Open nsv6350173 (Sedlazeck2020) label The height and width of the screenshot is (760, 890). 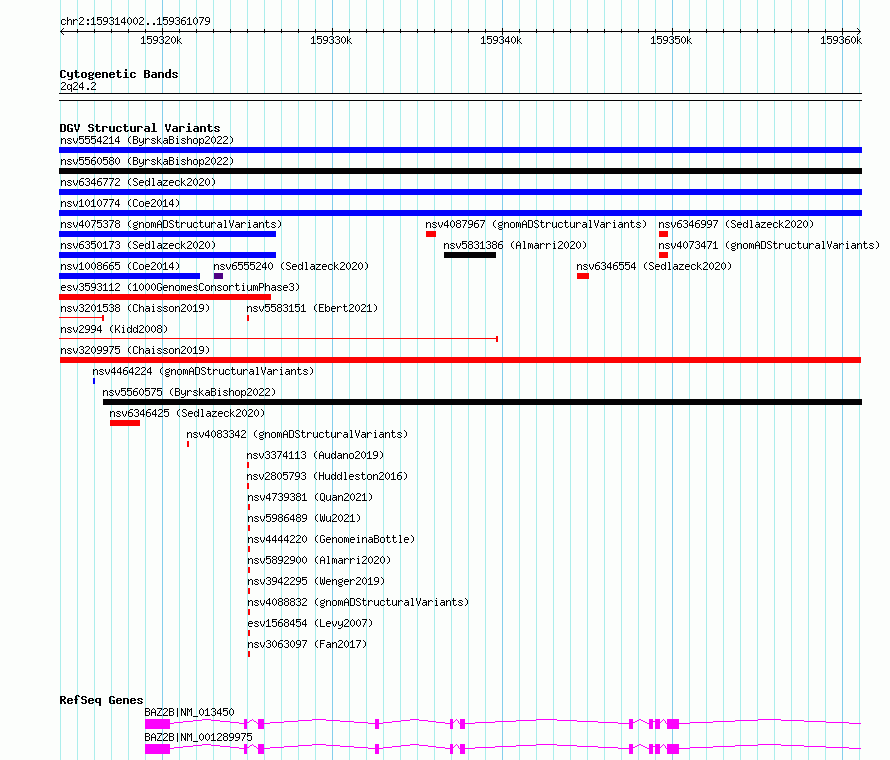click(x=138, y=245)
